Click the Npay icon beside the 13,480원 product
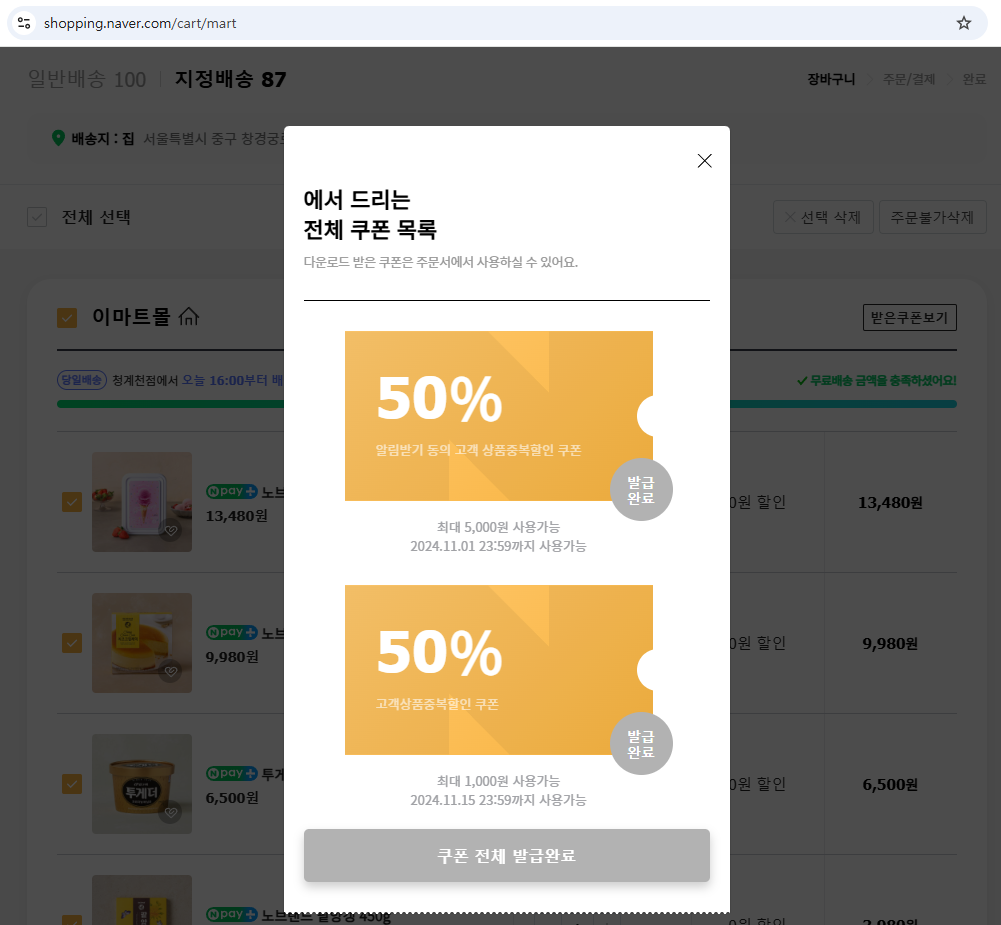1001x925 pixels. tap(231, 491)
